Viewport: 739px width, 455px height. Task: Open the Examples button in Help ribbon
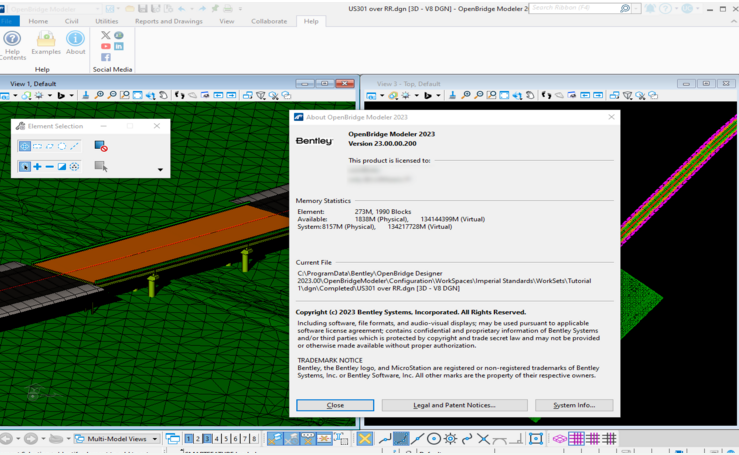click(46, 43)
